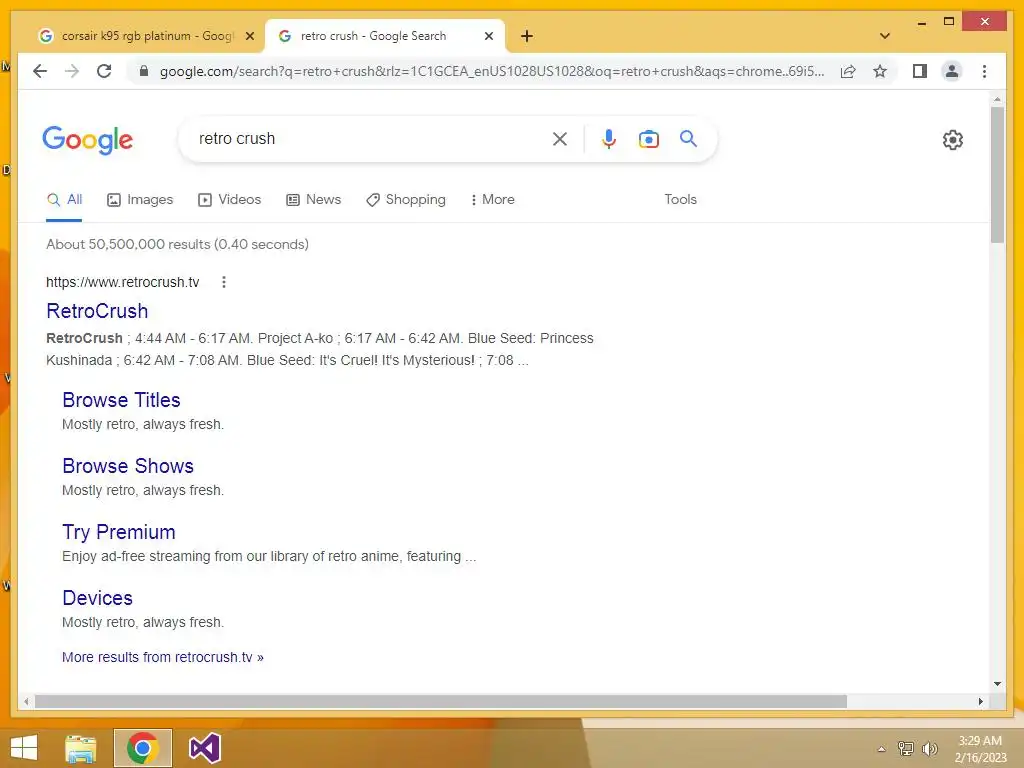Open search Tools options
Screen dimensions: 1024x768
680,199
